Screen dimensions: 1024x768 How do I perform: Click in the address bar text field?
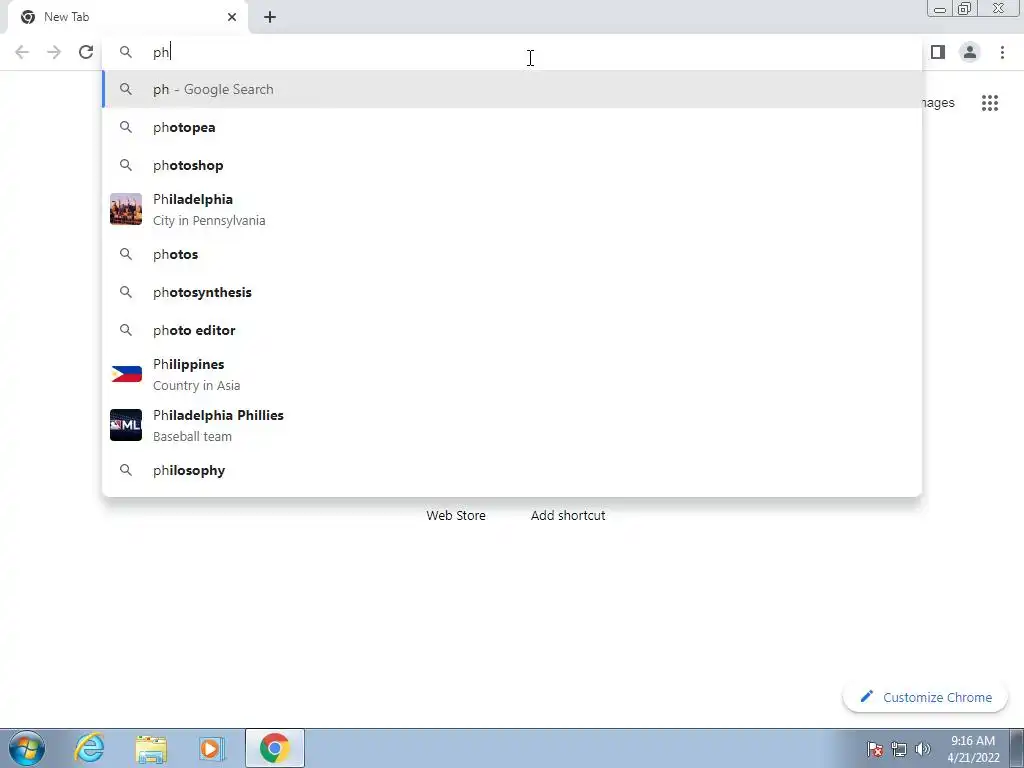pos(512,52)
